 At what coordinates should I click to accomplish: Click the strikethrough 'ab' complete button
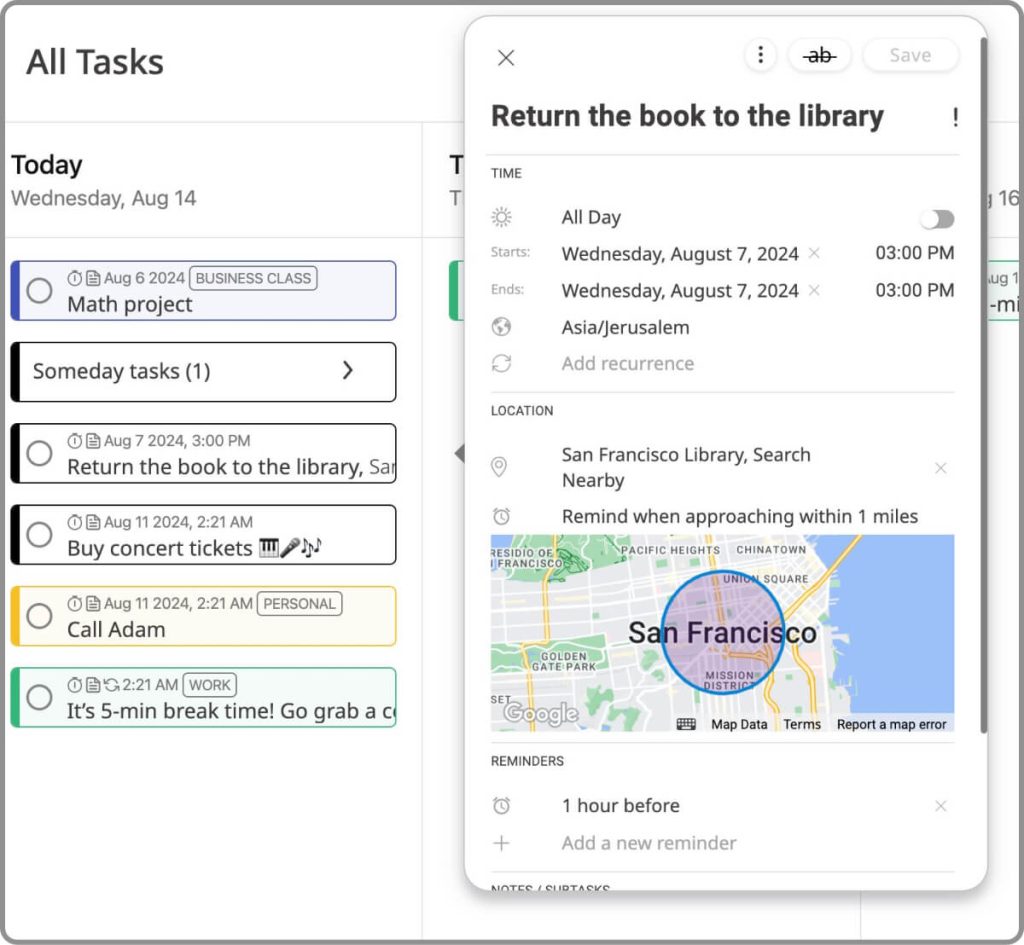[820, 56]
